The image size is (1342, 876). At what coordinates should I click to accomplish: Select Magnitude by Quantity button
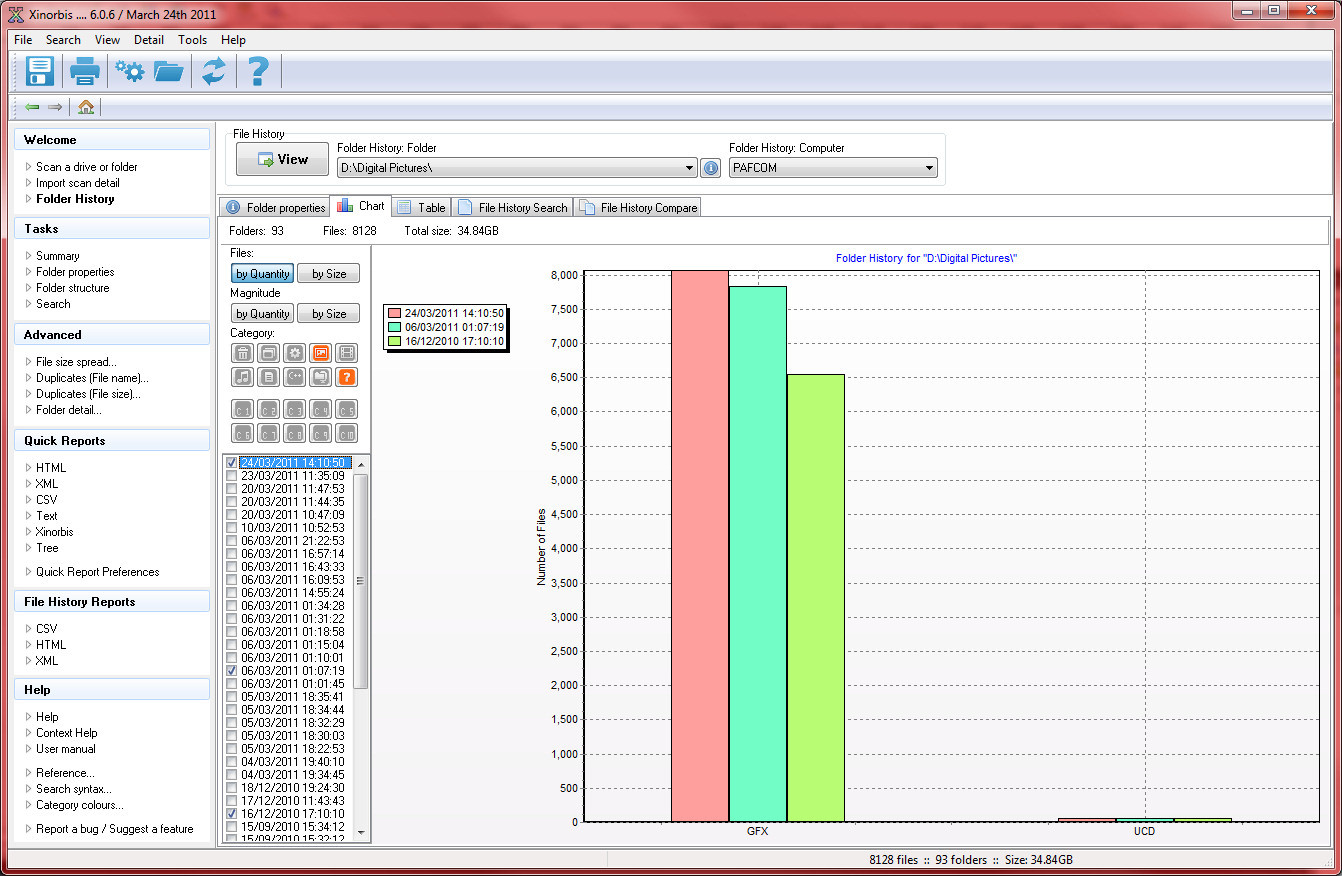tap(263, 314)
